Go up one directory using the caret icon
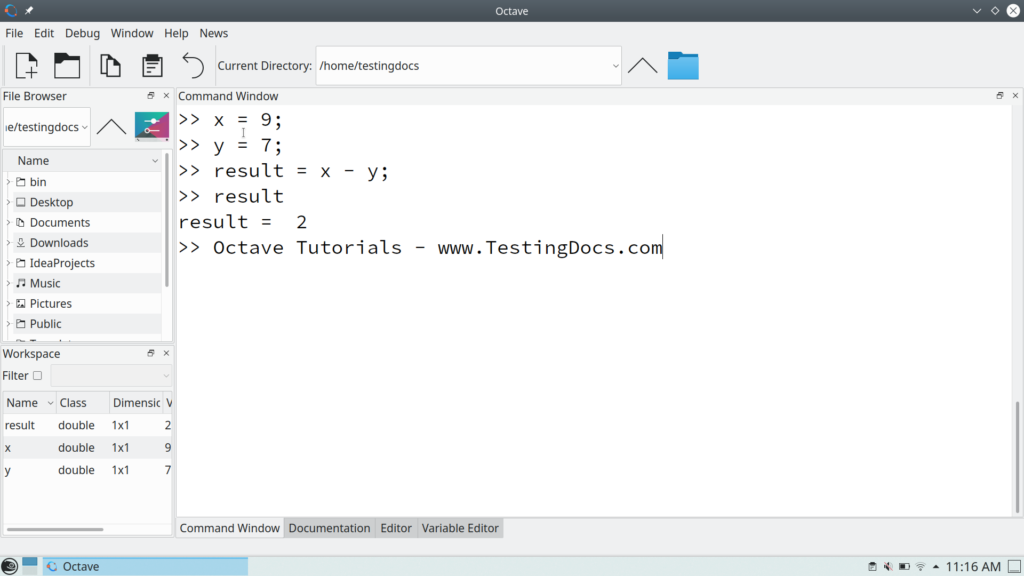Viewport: 1024px width, 576px height. tap(641, 65)
